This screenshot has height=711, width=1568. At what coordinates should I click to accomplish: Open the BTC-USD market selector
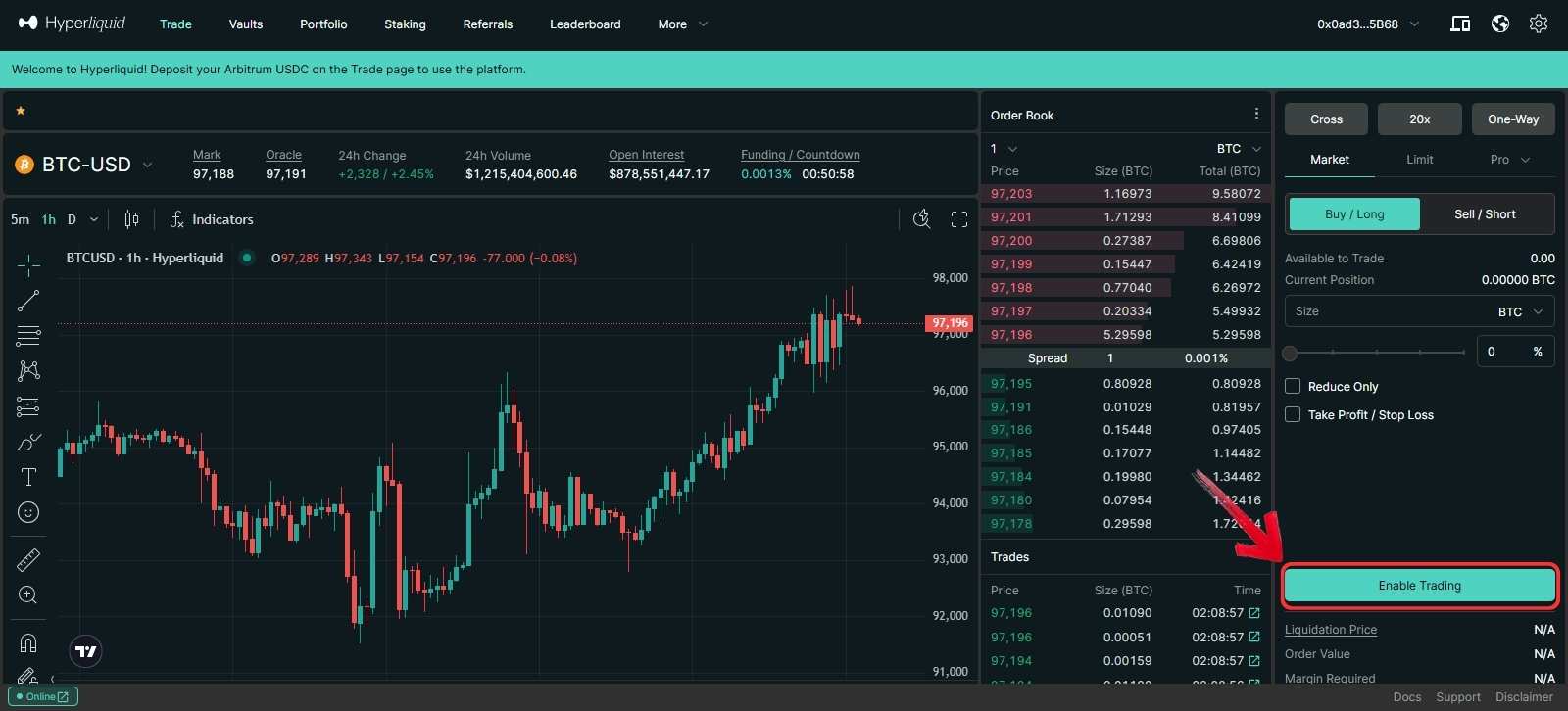85,165
